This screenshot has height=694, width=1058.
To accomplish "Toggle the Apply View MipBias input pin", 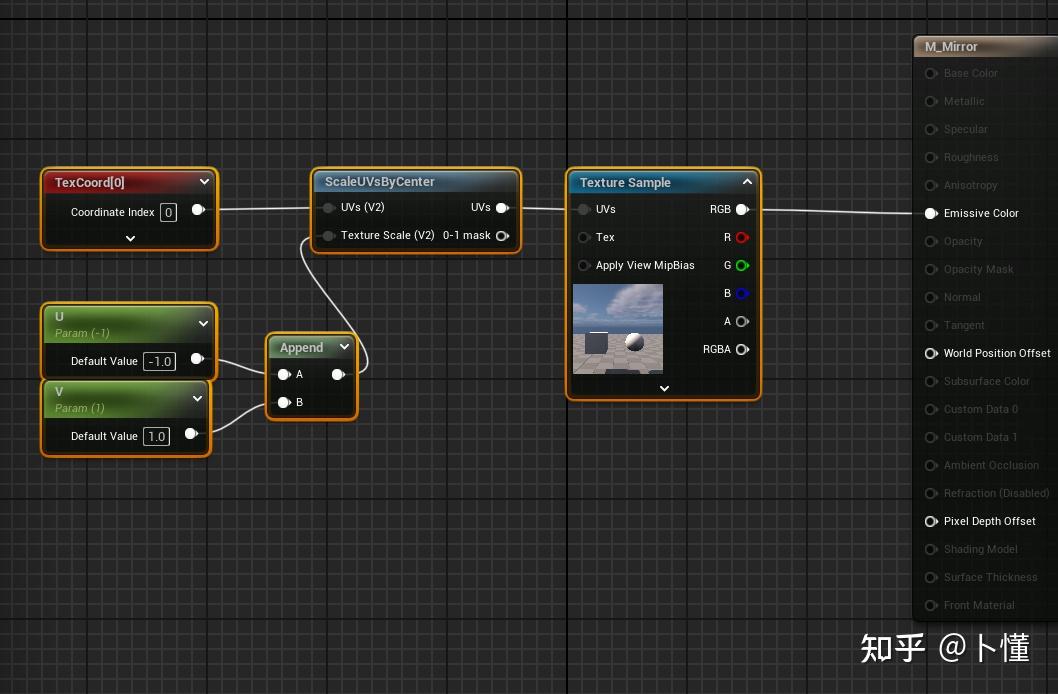I will [x=583, y=265].
